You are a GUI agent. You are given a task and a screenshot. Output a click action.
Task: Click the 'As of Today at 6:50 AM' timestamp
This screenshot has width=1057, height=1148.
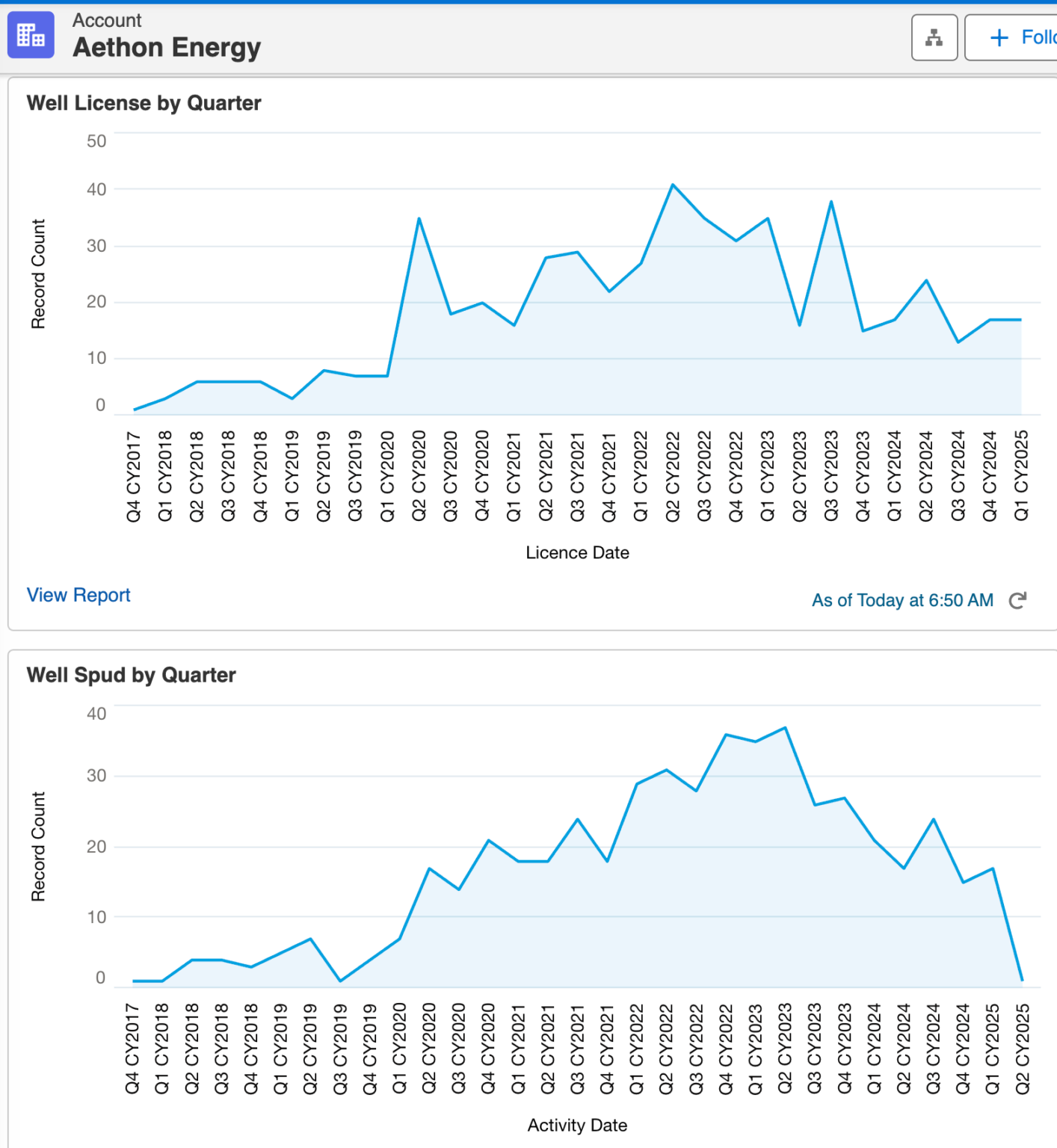point(902,600)
